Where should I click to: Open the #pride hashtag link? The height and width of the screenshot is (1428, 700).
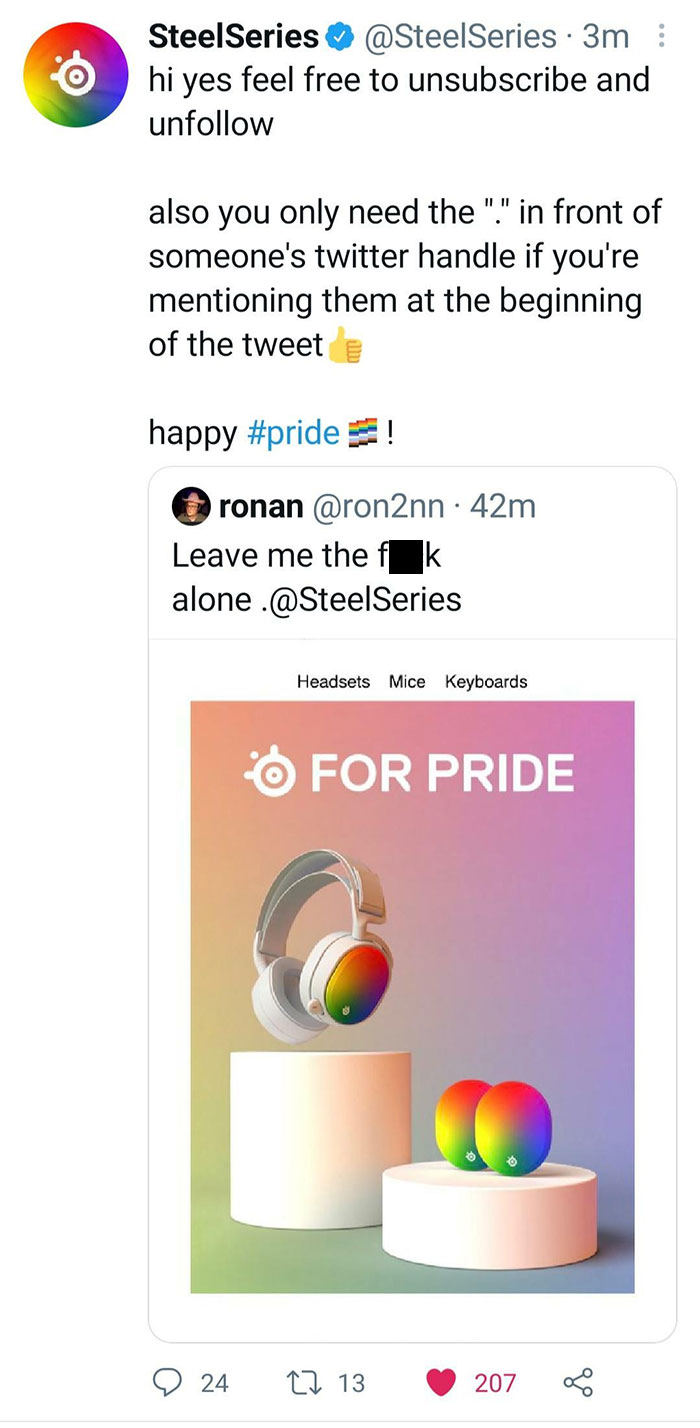(292, 433)
